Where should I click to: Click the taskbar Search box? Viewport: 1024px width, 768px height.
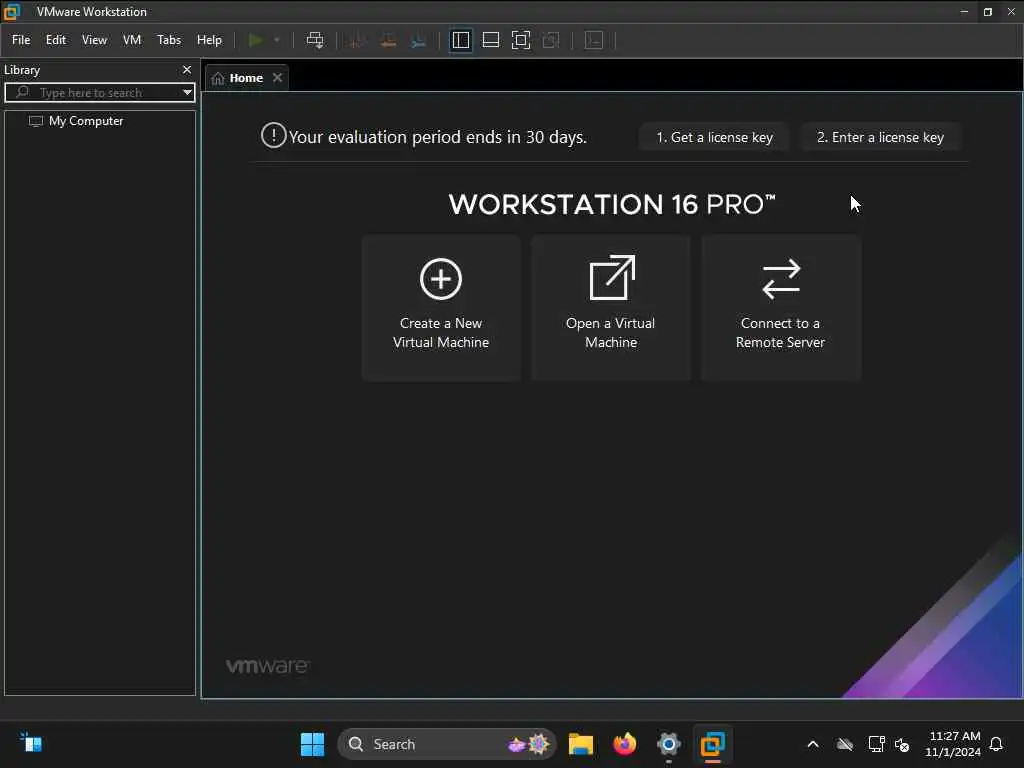click(x=446, y=744)
